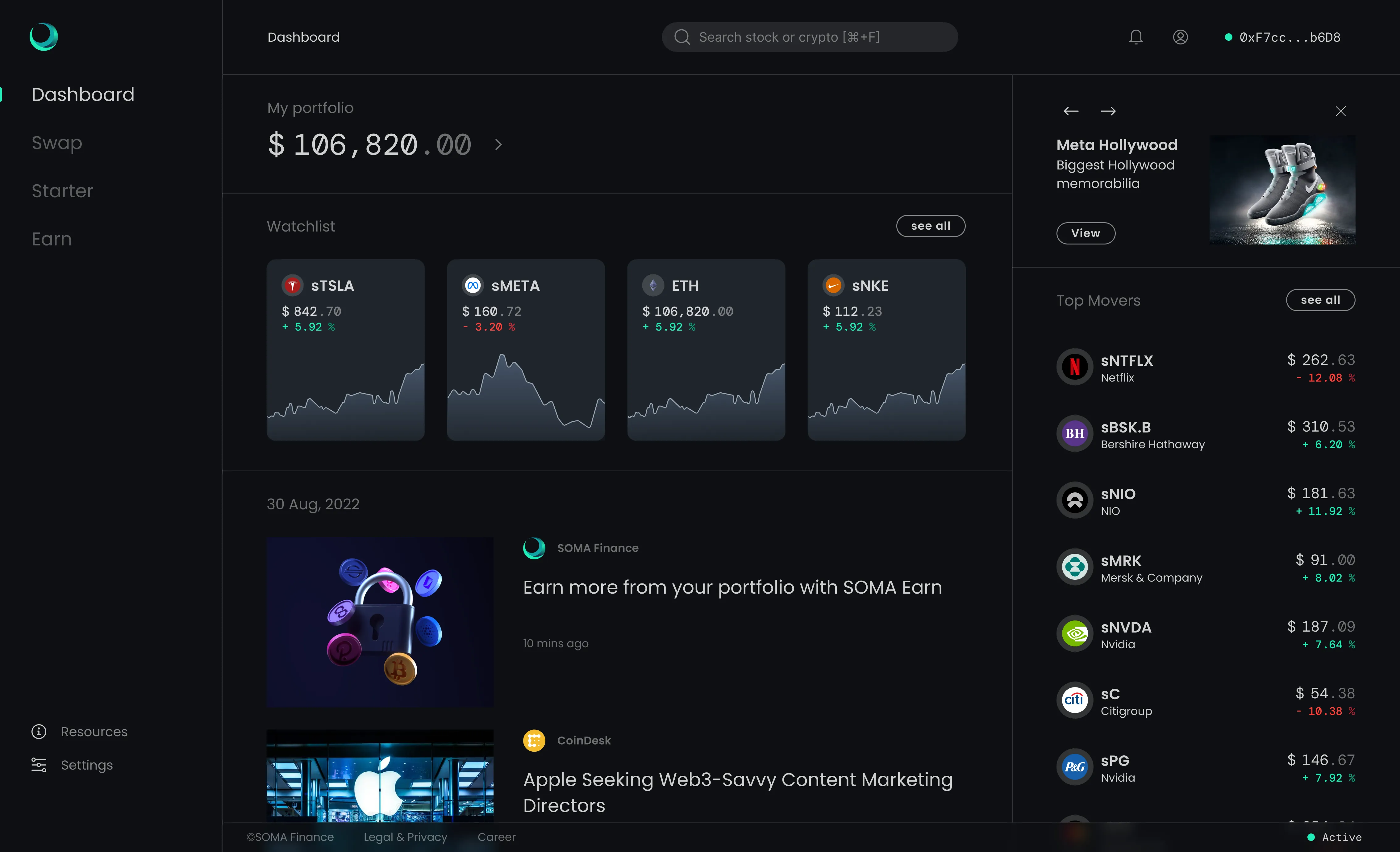This screenshot has height=852, width=1400.
Task: Click the green wallet connection dot
Action: pyautogui.click(x=1228, y=37)
